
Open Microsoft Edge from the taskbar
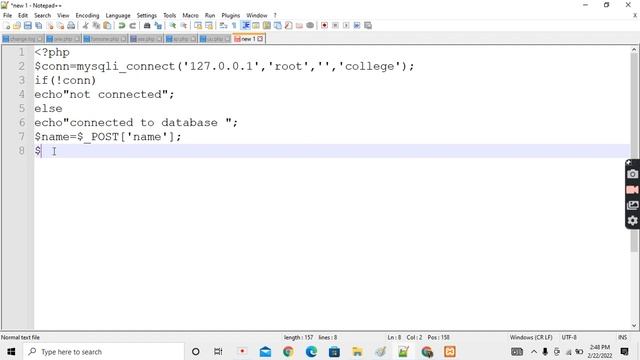pyautogui.click(x=311, y=352)
